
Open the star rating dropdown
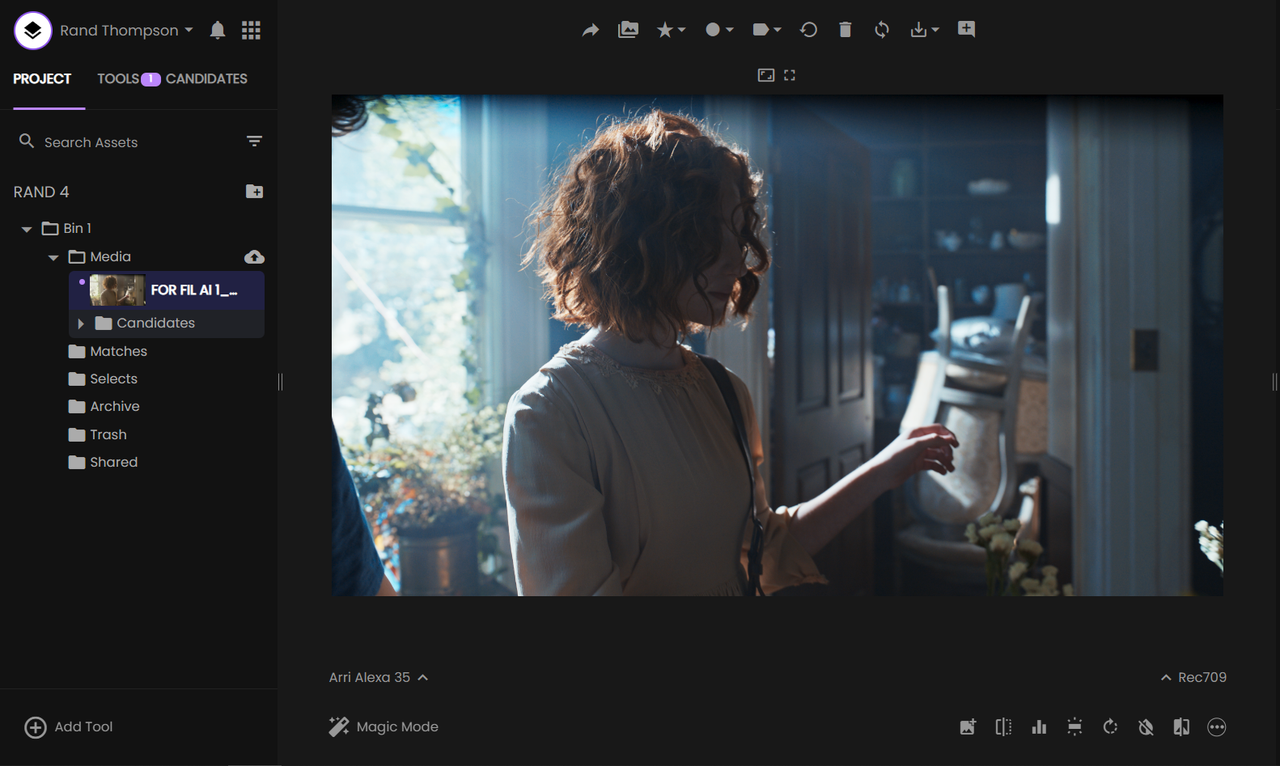pos(670,30)
